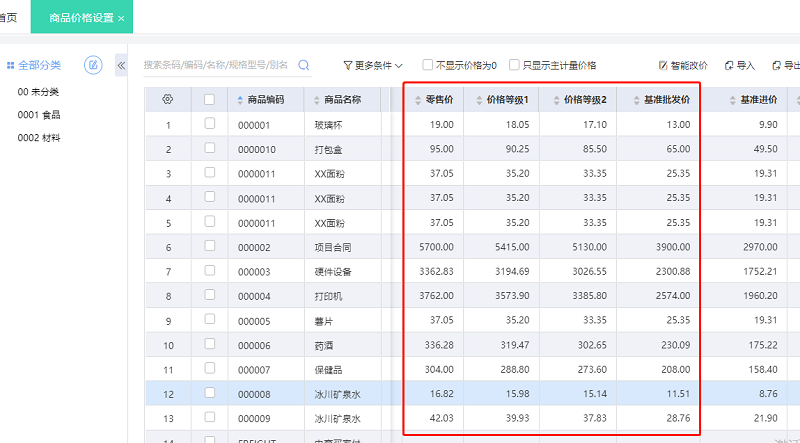Image resolution: width=800 pixels, height=443 pixels.
Task: Check the row for 保健品
Action: click(x=209, y=368)
